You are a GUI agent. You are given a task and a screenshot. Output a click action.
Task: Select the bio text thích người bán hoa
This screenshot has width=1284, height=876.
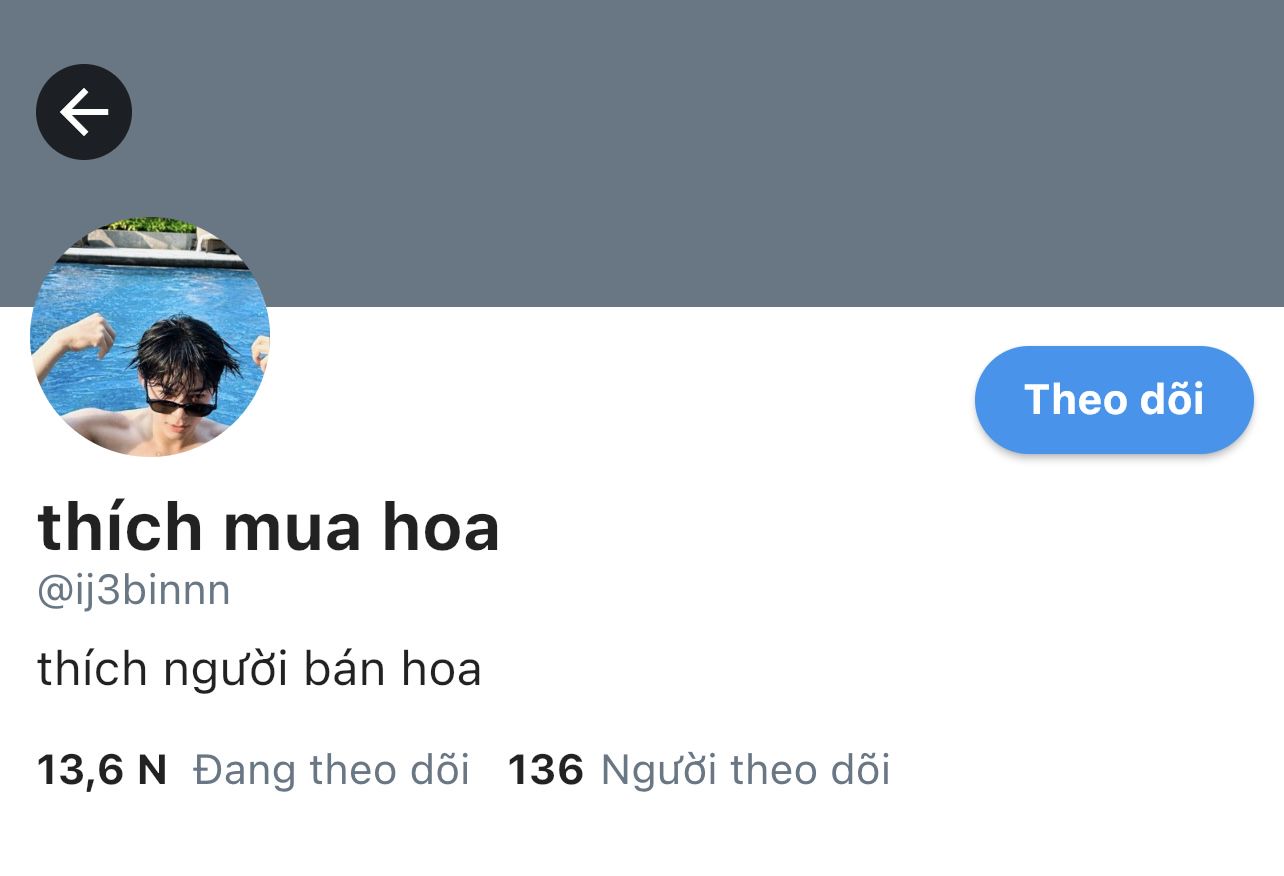tap(260, 670)
